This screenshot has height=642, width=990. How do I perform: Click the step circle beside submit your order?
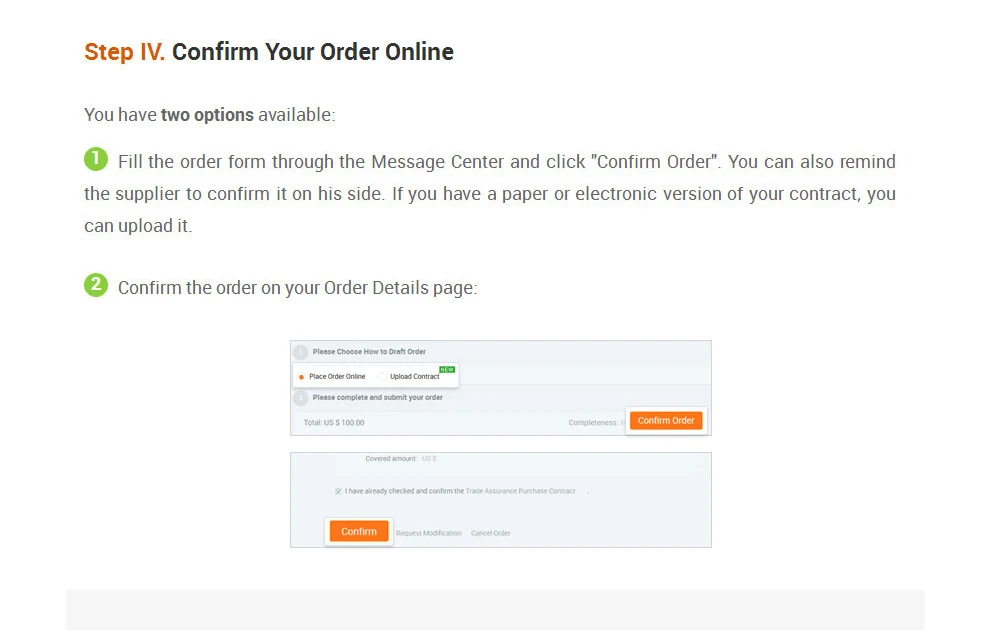click(x=301, y=398)
